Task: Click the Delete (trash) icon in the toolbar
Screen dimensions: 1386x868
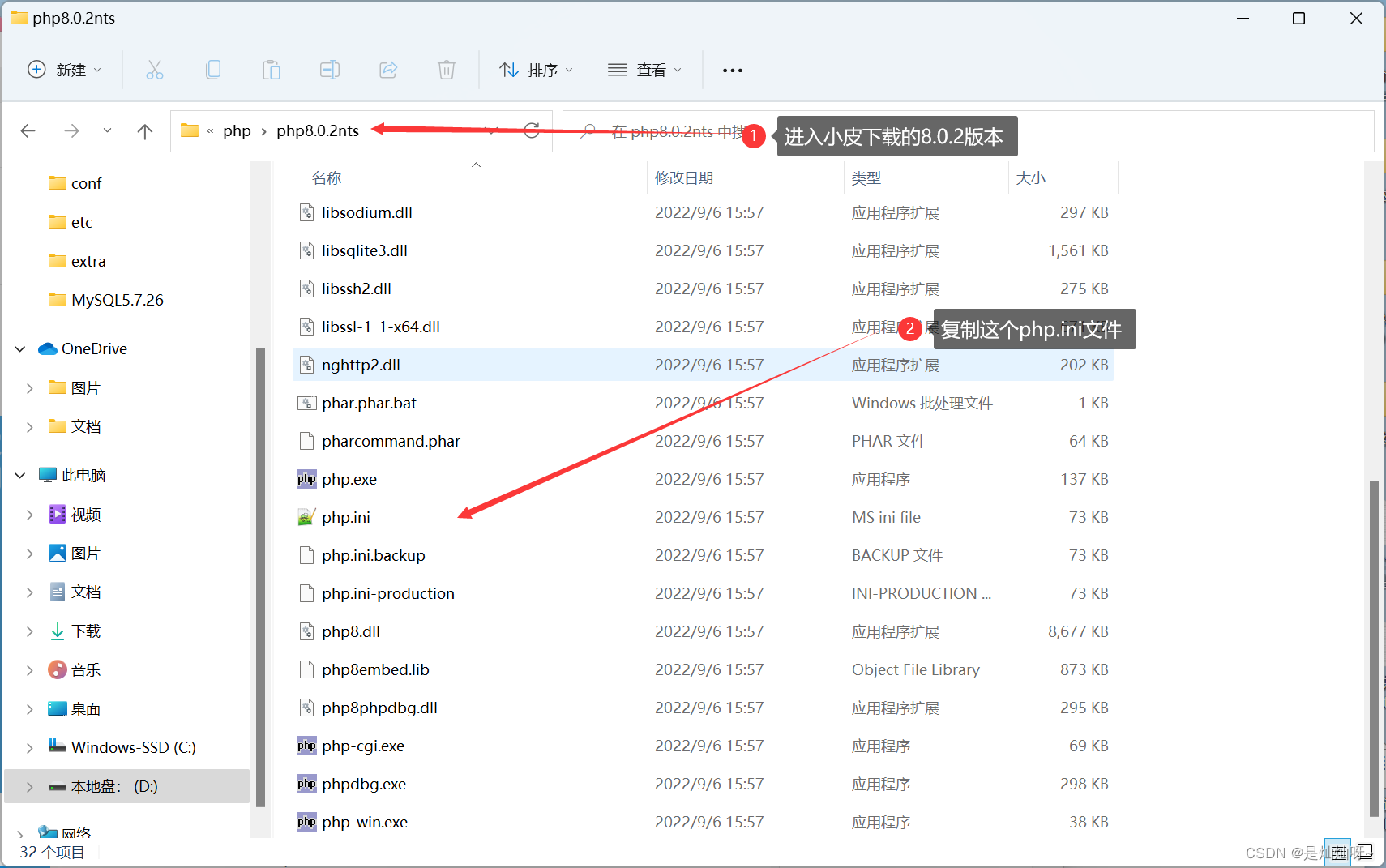Action: coord(447,70)
